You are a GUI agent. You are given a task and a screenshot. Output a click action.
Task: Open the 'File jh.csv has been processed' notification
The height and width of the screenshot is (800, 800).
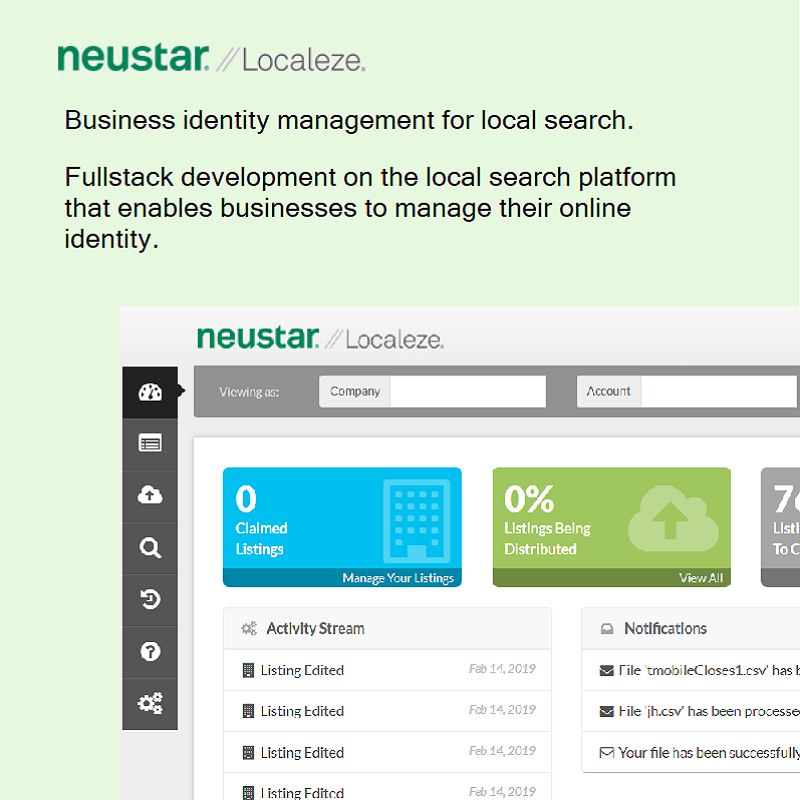click(x=691, y=711)
